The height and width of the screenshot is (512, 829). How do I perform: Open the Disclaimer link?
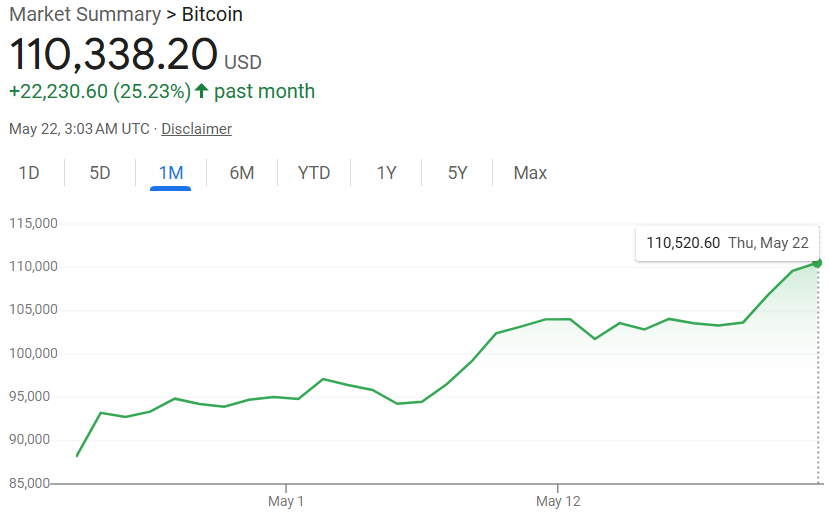coord(196,129)
